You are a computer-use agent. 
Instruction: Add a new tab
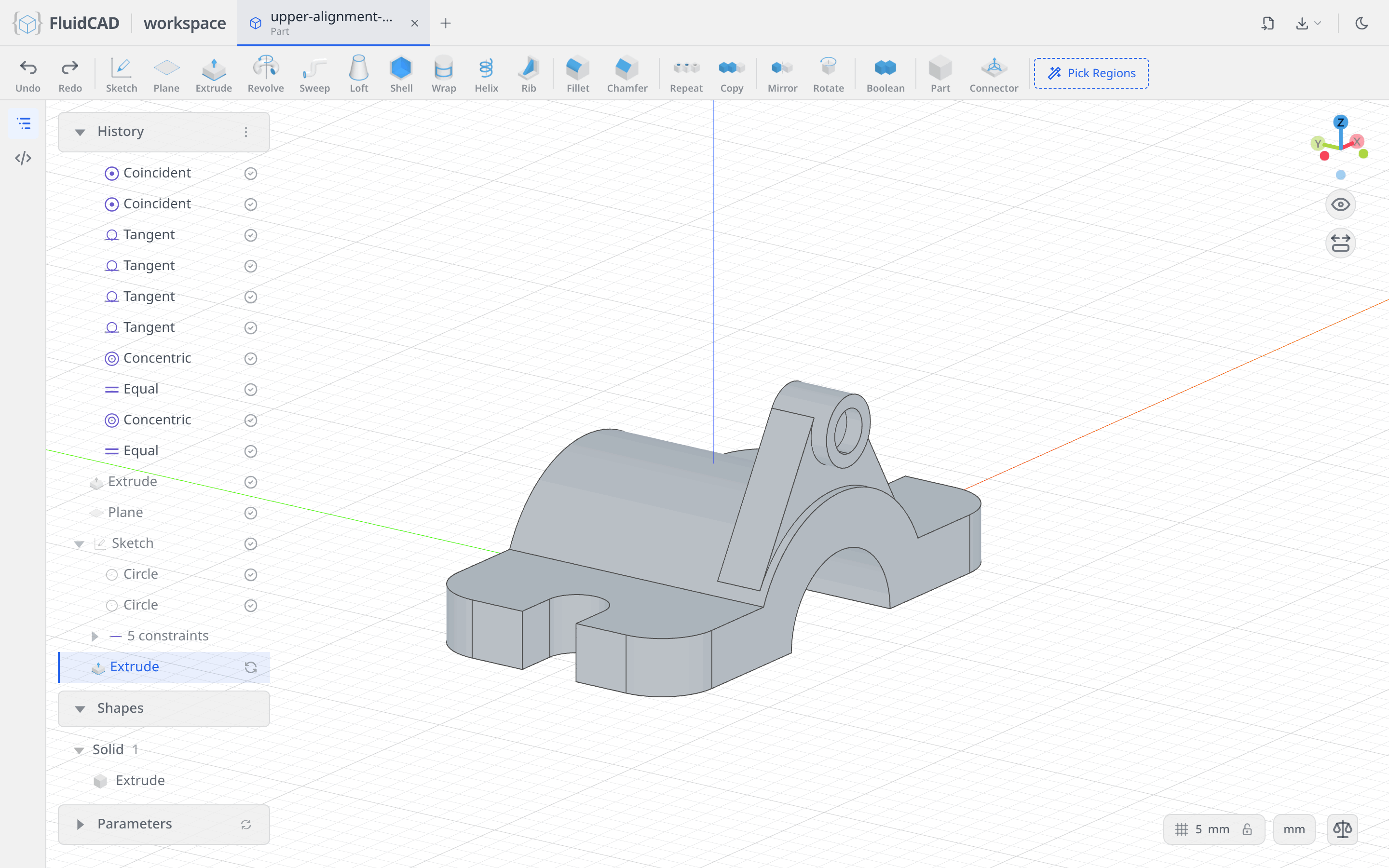click(446, 23)
